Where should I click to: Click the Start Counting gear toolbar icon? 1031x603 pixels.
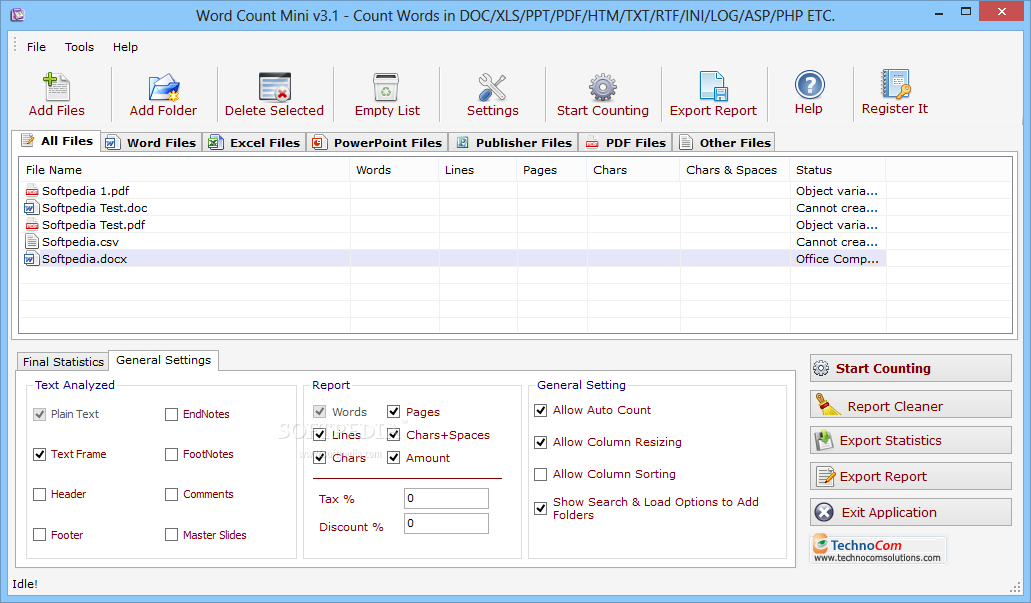(x=602, y=86)
